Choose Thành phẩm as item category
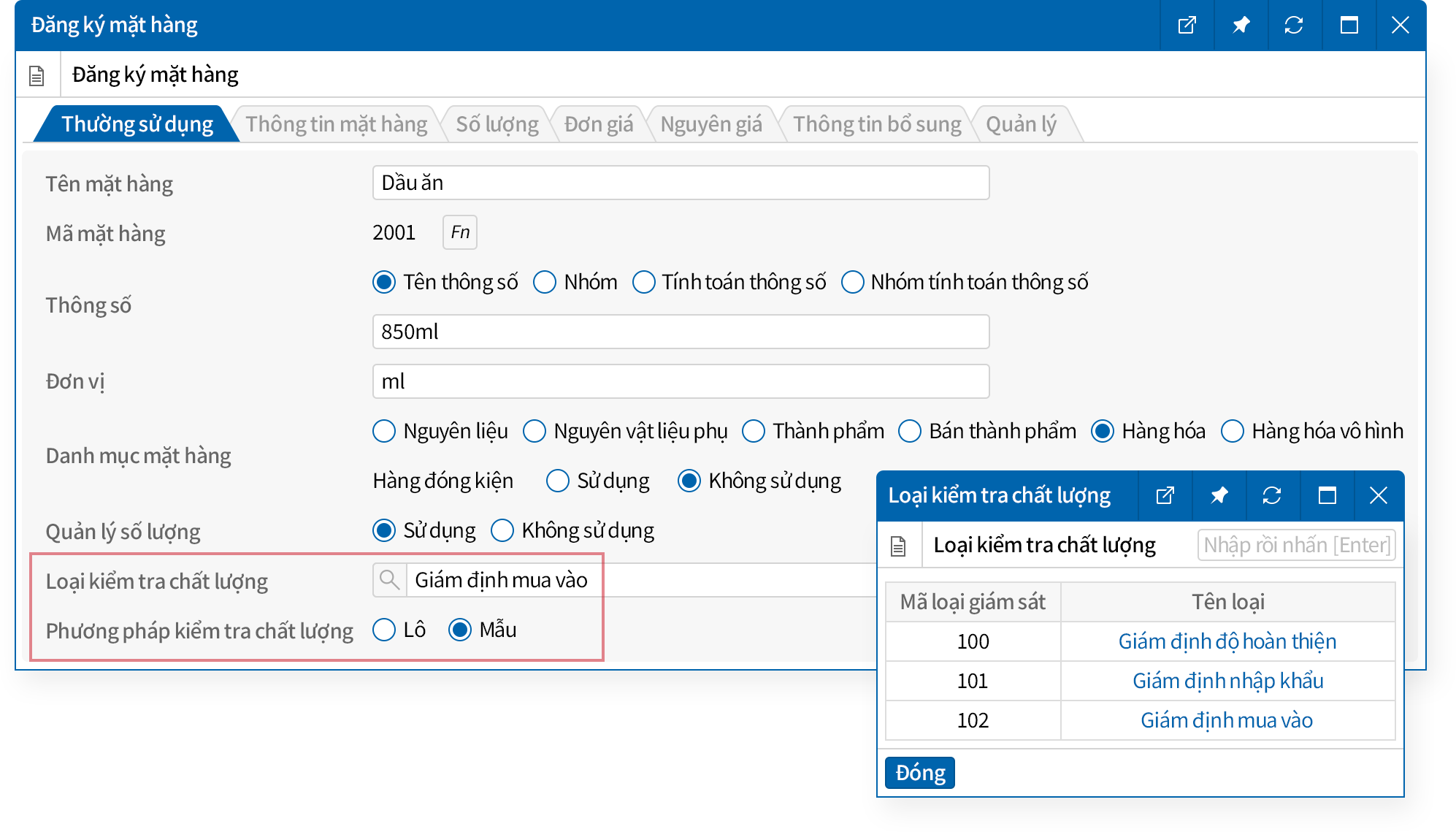This screenshot has height=832, width=1456. [x=754, y=431]
